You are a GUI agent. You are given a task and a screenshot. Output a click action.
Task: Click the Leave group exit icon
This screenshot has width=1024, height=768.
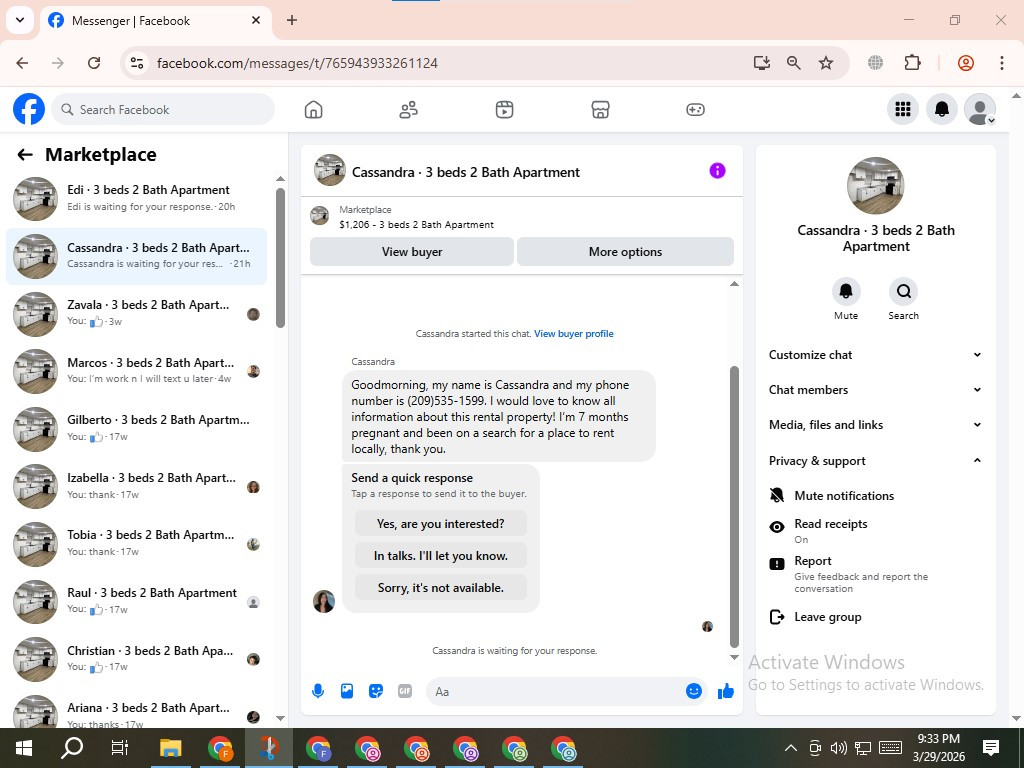tap(776, 617)
